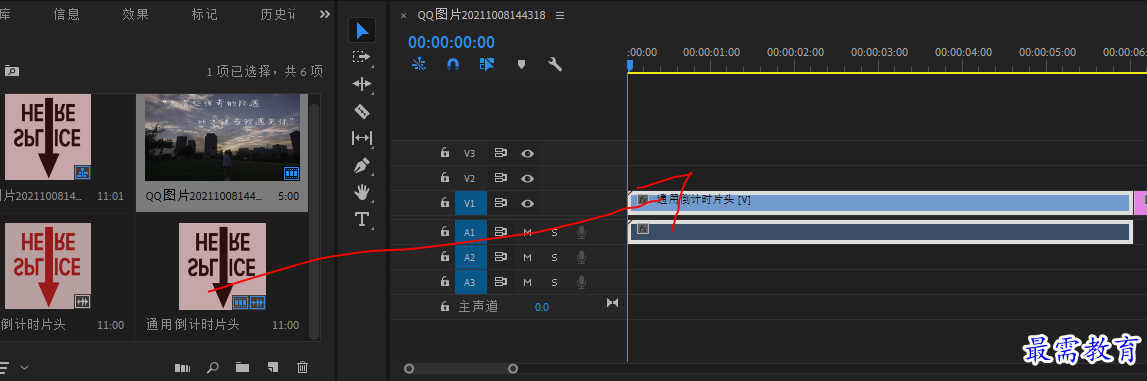Screen dimensions: 1147x381
Task: Target track A2 header label
Action: coord(470,257)
